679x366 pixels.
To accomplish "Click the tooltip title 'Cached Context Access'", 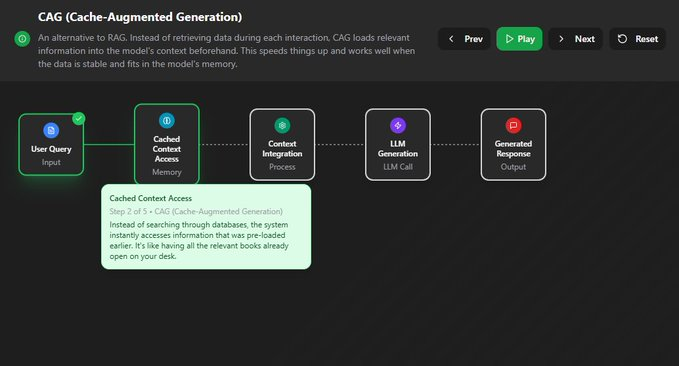I will pos(151,198).
